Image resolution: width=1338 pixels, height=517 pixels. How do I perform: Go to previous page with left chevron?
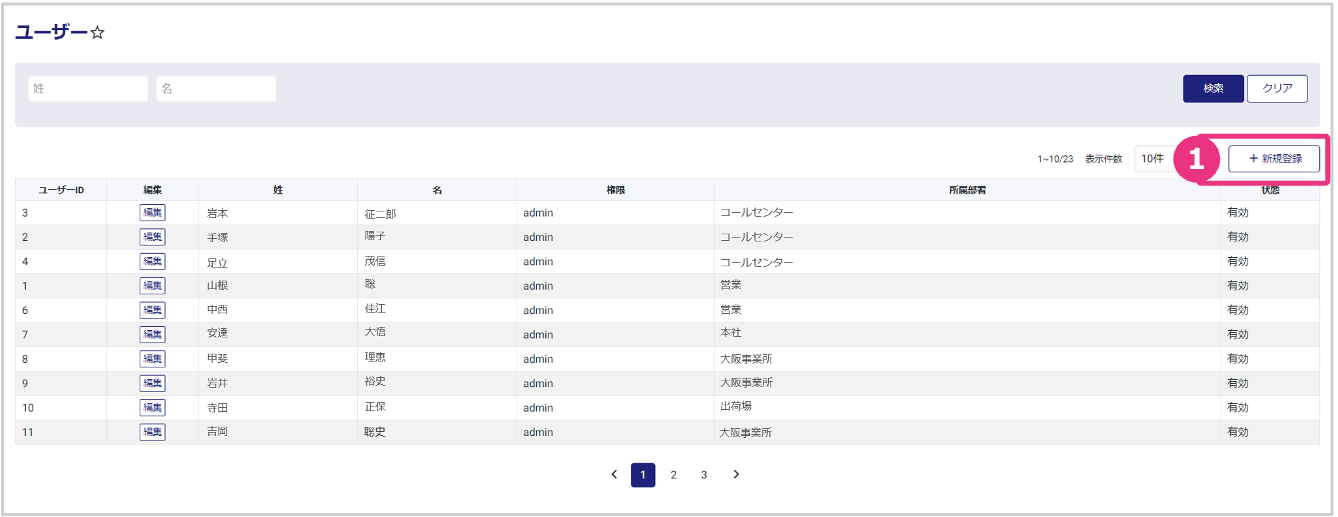(x=614, y=475)
